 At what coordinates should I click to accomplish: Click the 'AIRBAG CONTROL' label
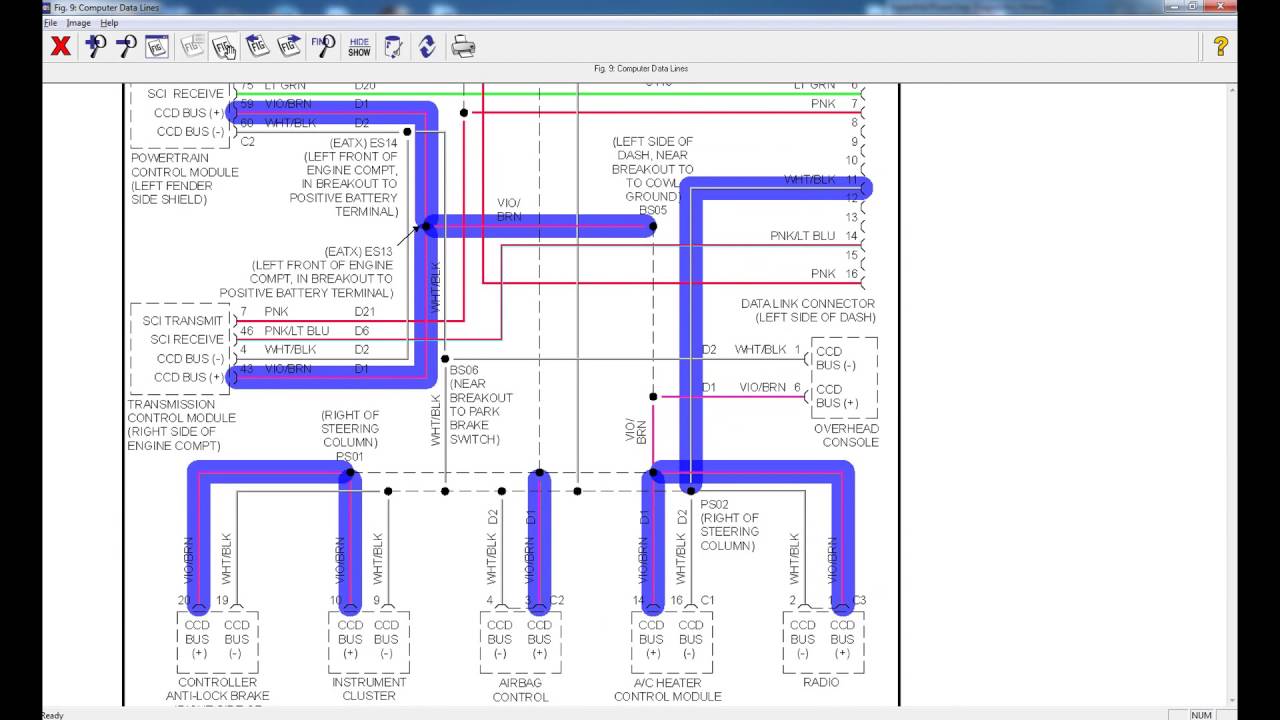(x=520, y=689)
